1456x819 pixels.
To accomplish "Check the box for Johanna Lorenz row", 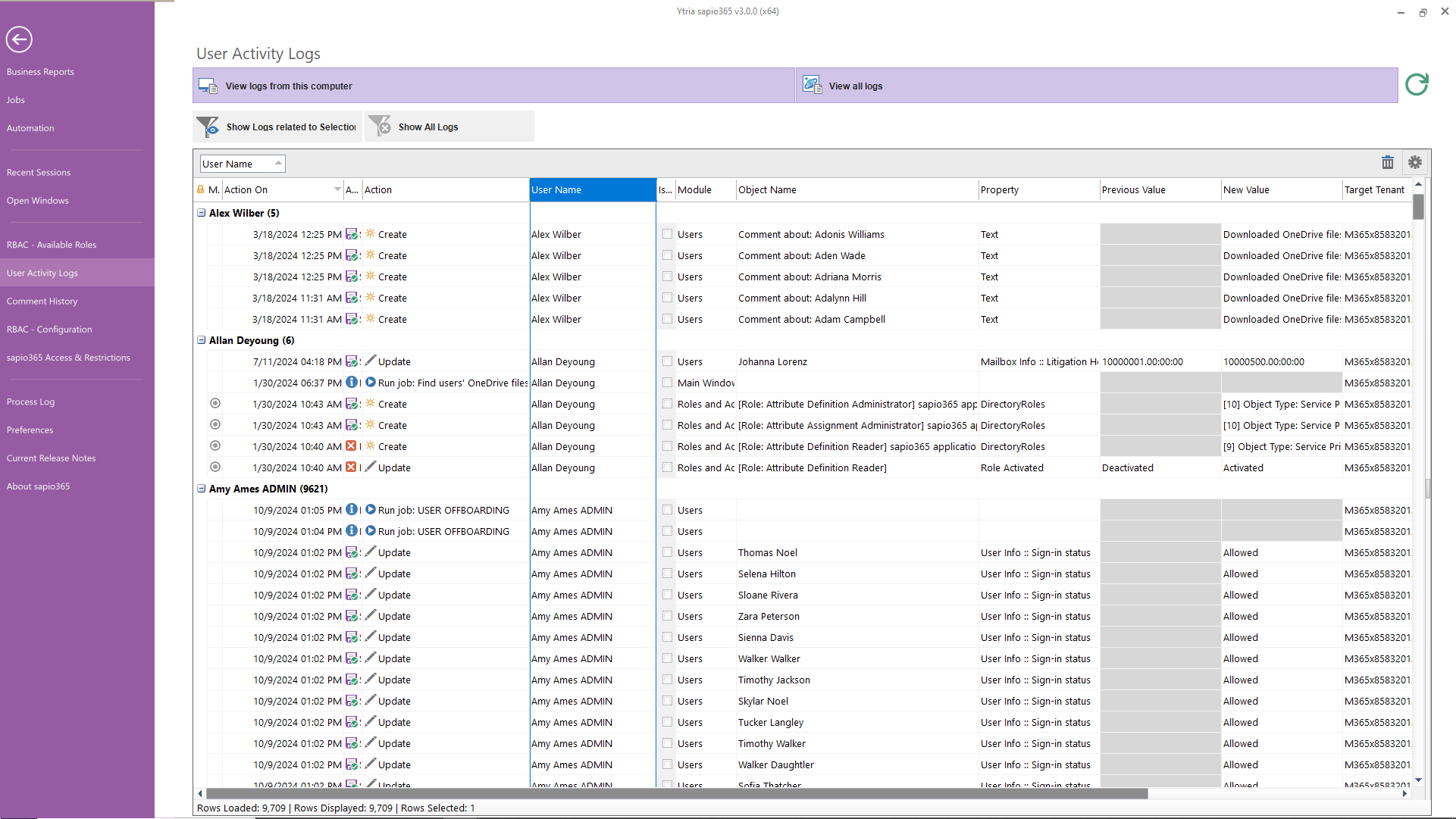I will (x=667, y=361).
